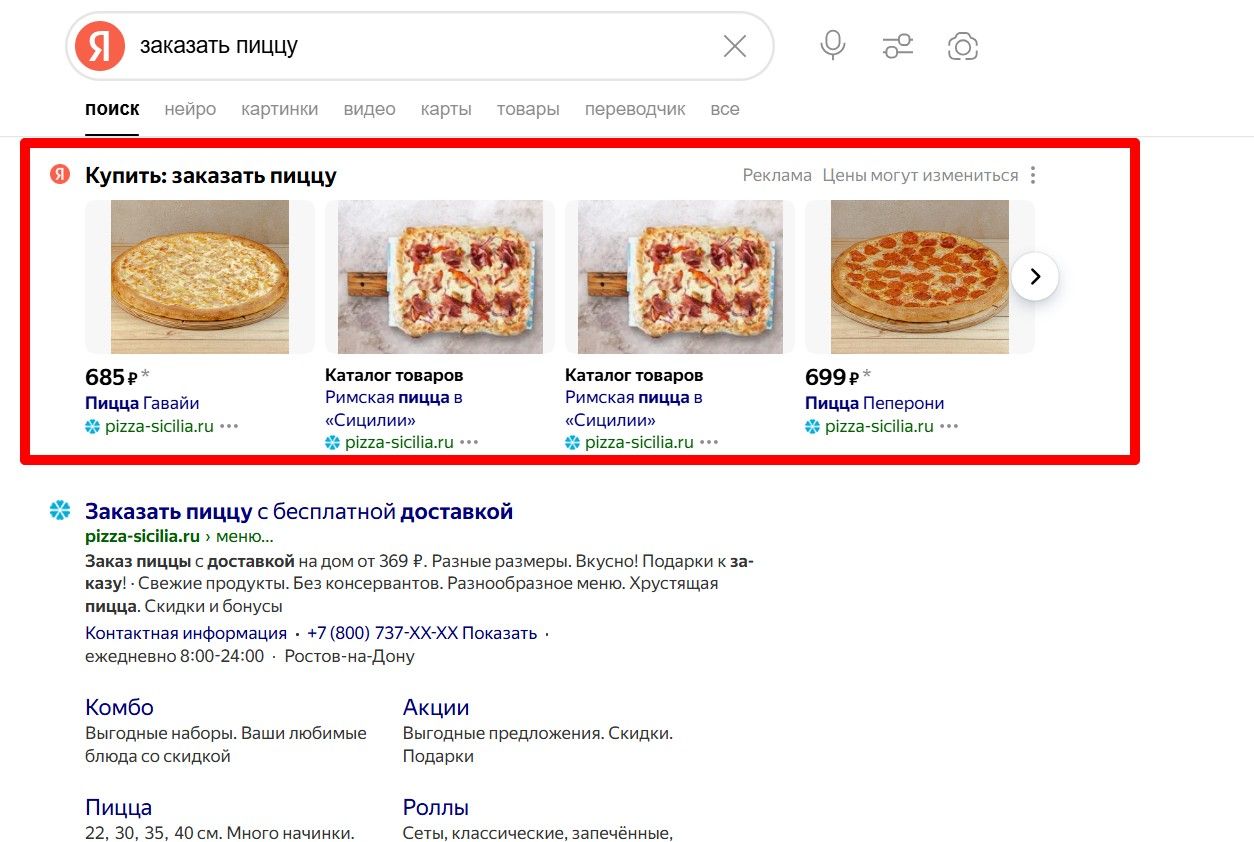Click snowflake favicon beside Заказать пиццу result
1254x842 pixels.
coord(60,511)
